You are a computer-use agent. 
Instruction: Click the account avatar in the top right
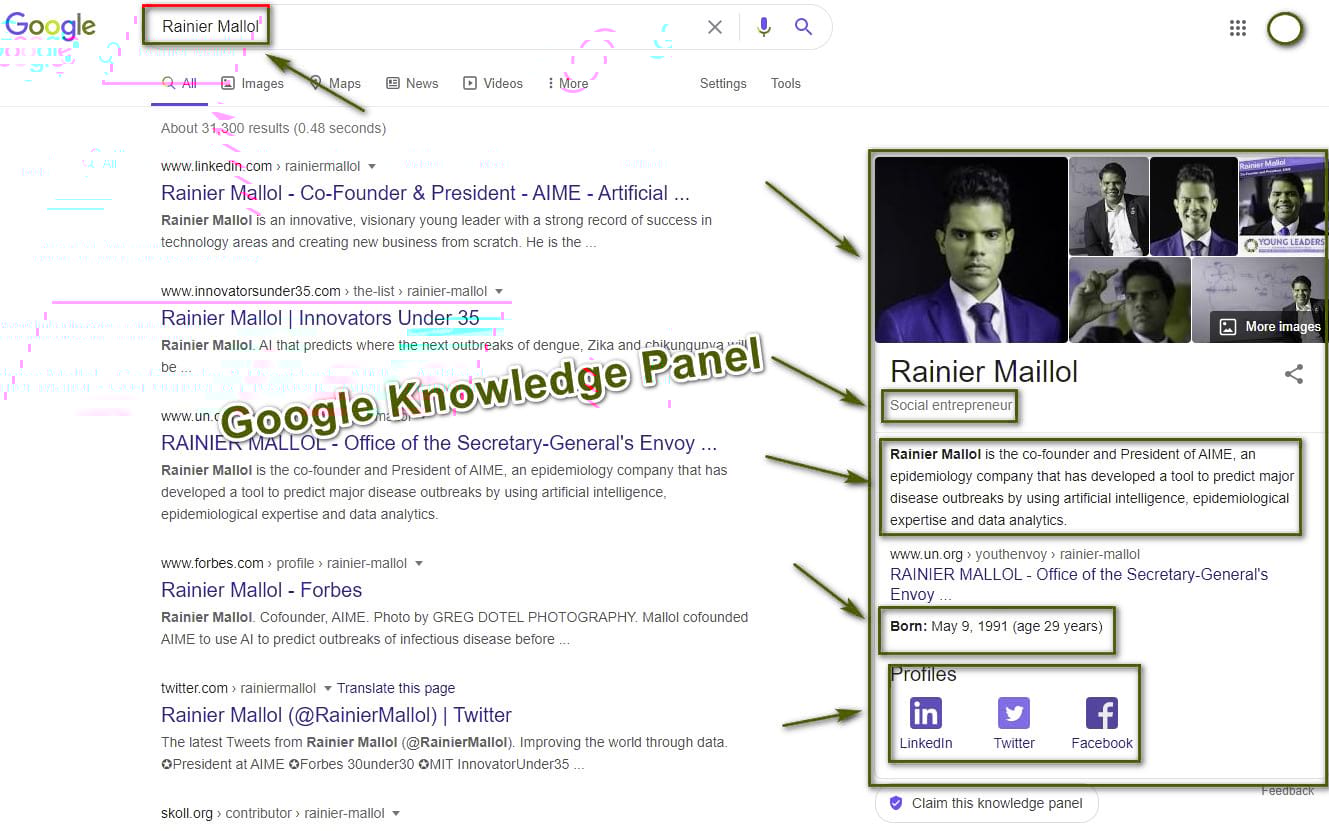(x=1285, y=29)
